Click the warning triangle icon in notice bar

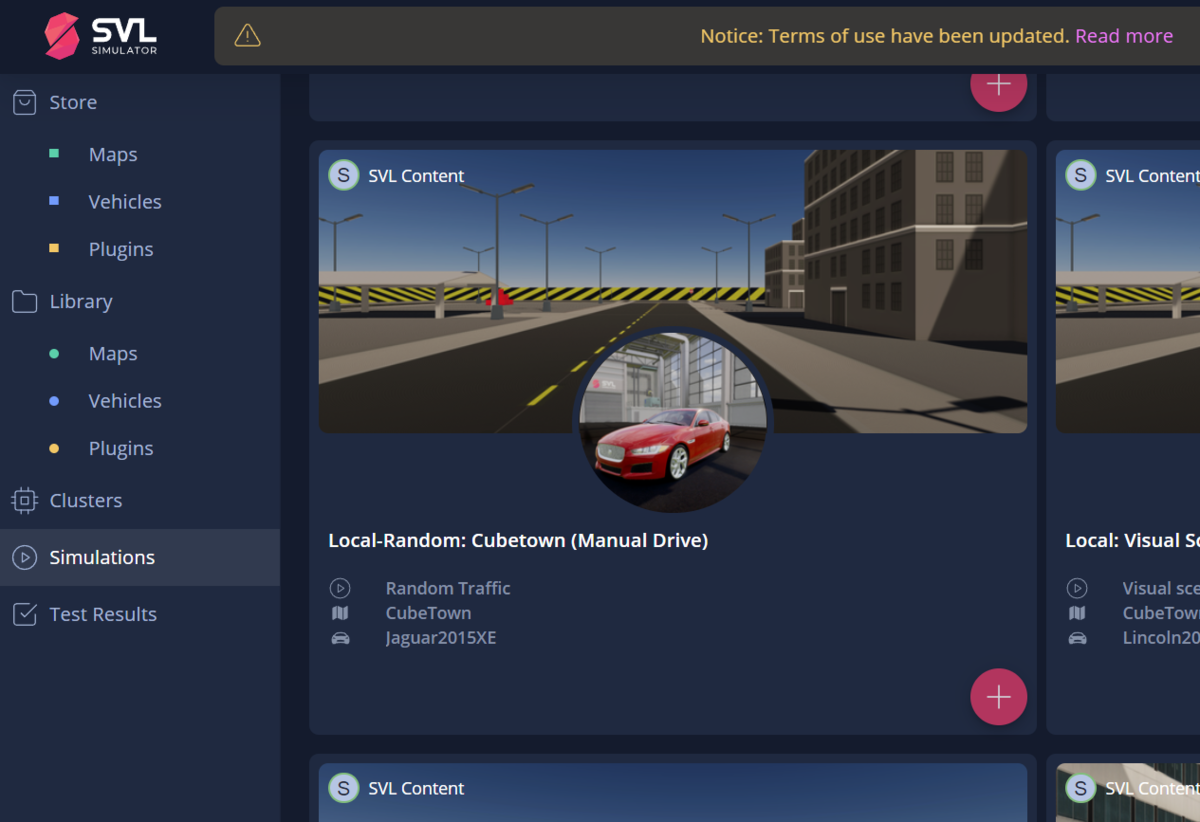coord(247,36)
